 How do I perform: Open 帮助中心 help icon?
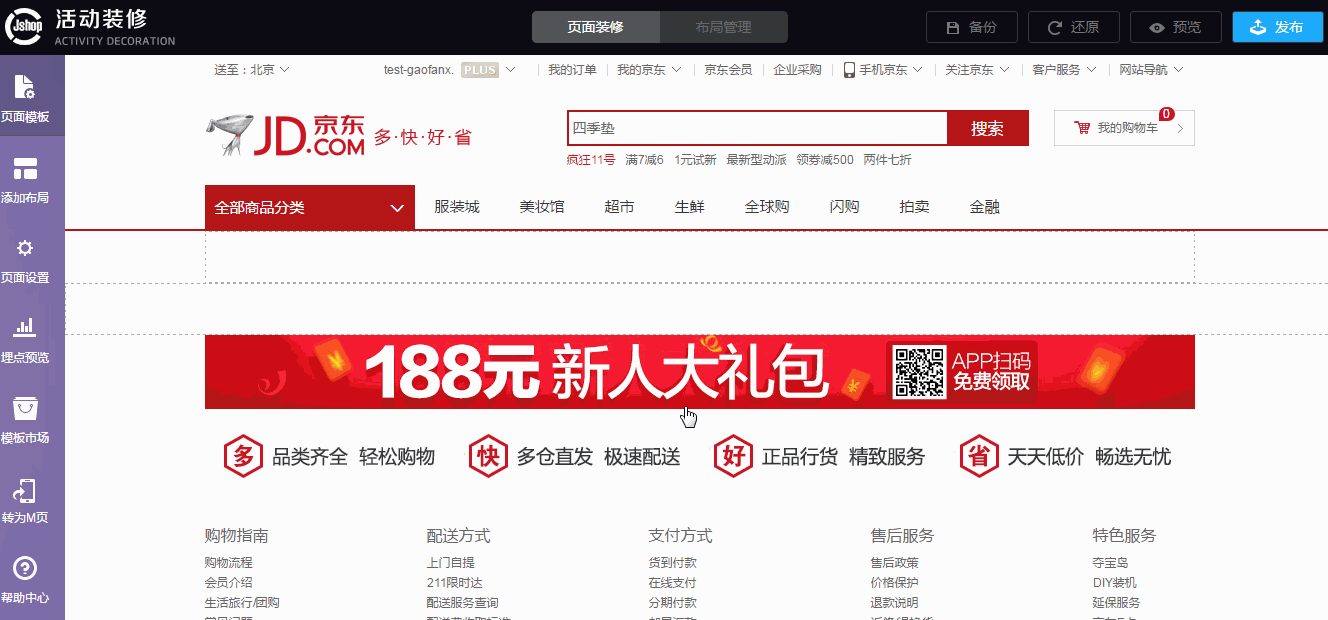[x=25, y=569]
